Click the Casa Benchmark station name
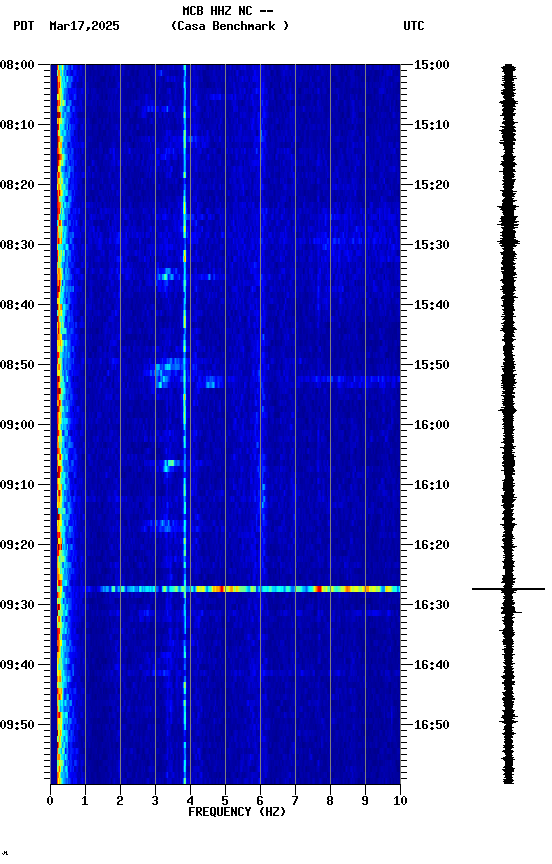 (230, 26)
